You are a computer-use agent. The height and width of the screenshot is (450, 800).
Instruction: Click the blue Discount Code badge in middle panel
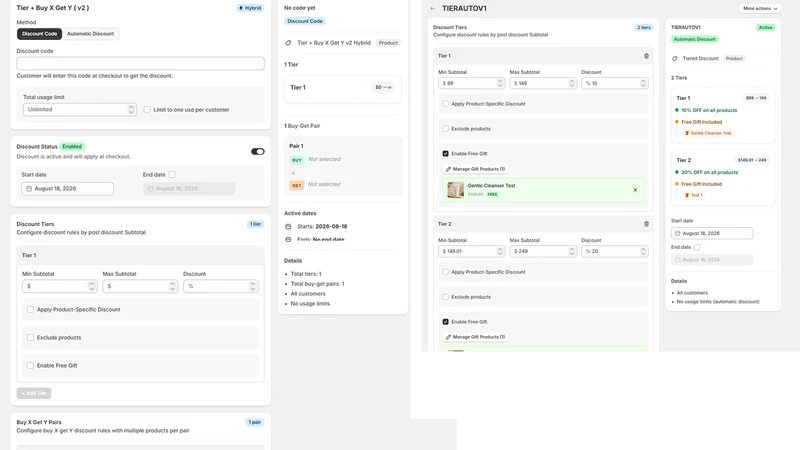coord(305,21)
